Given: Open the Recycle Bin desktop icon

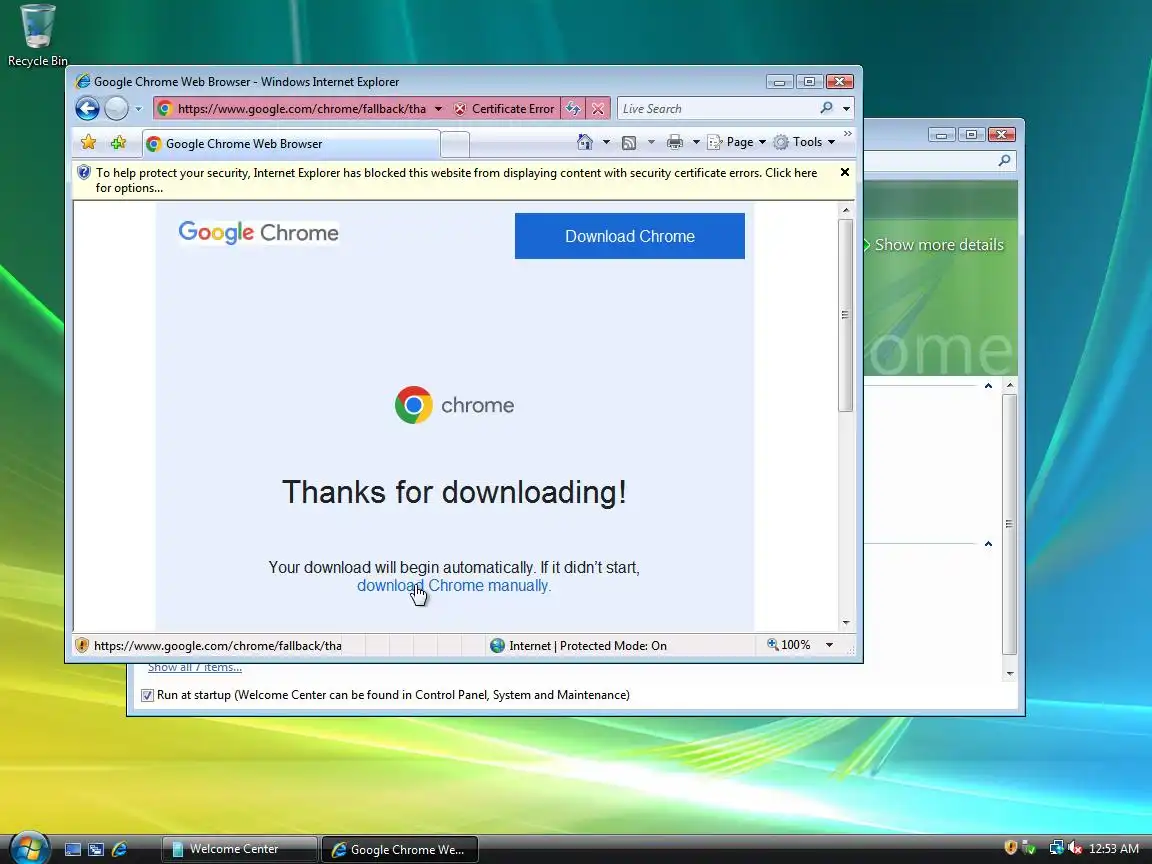Looking at the screenshot, I should click(37, 35).
